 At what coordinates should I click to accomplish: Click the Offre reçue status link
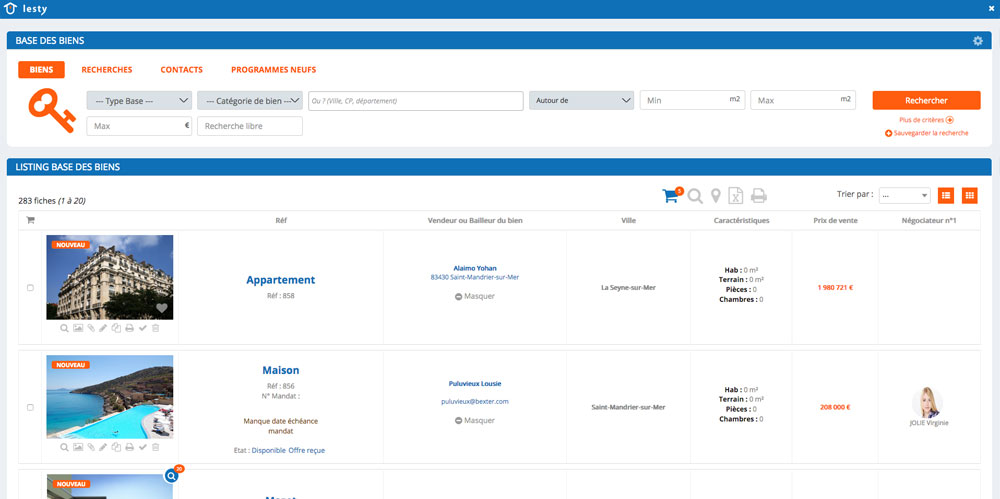click(x=307, y=450)
